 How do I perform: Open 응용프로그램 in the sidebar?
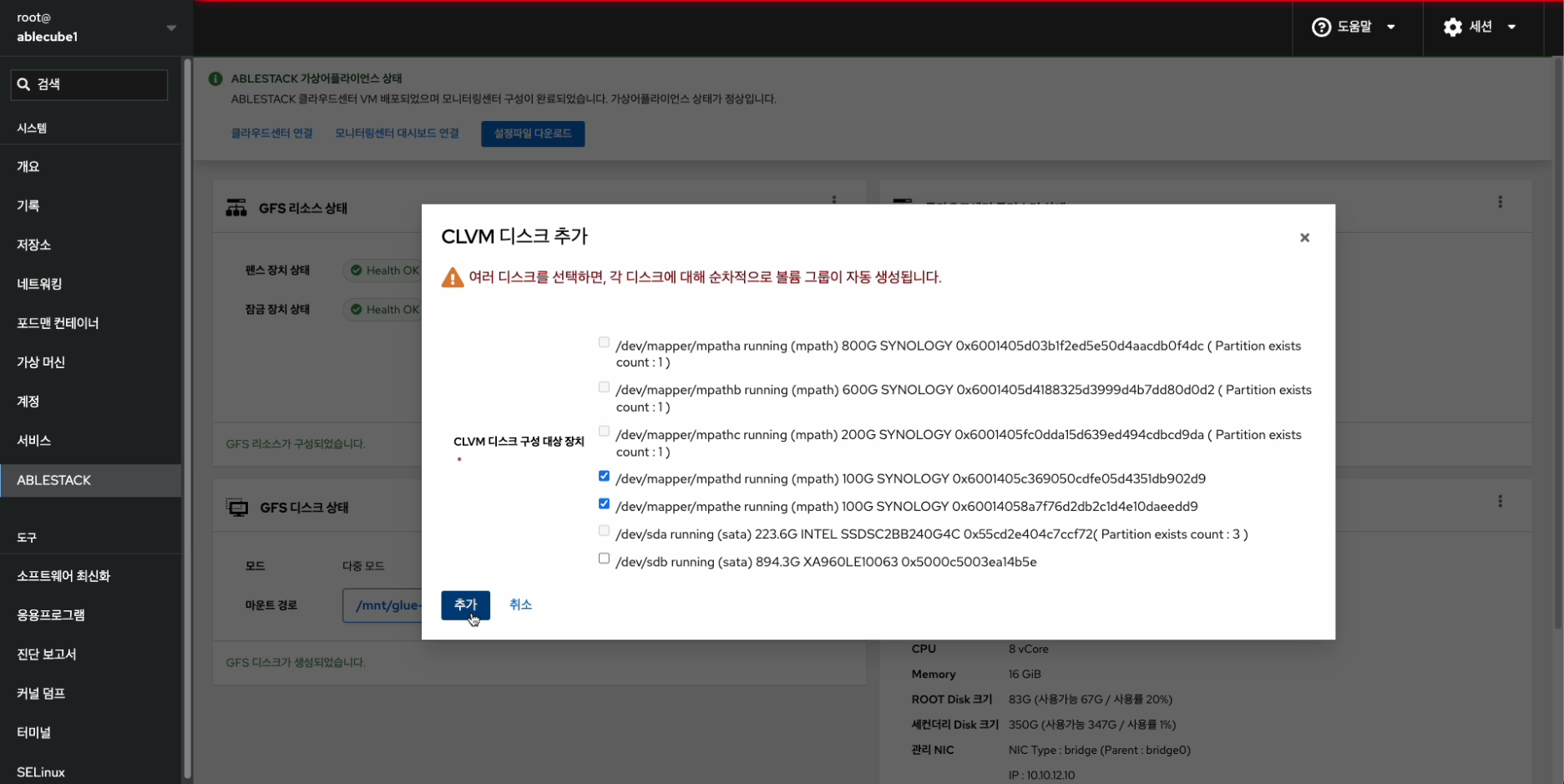coord(90,615)
